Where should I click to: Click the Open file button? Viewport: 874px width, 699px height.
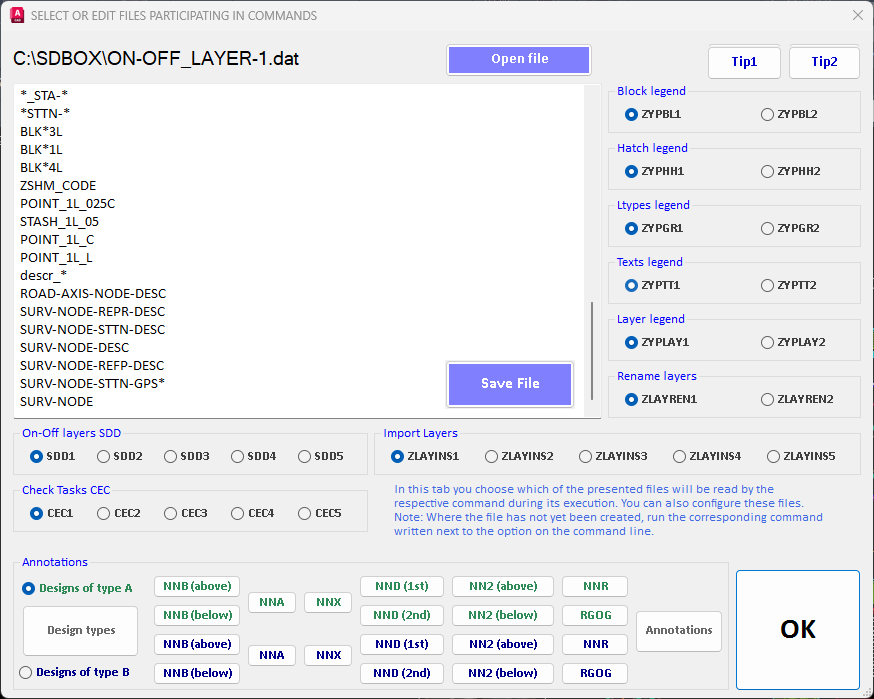pos(519,60)
